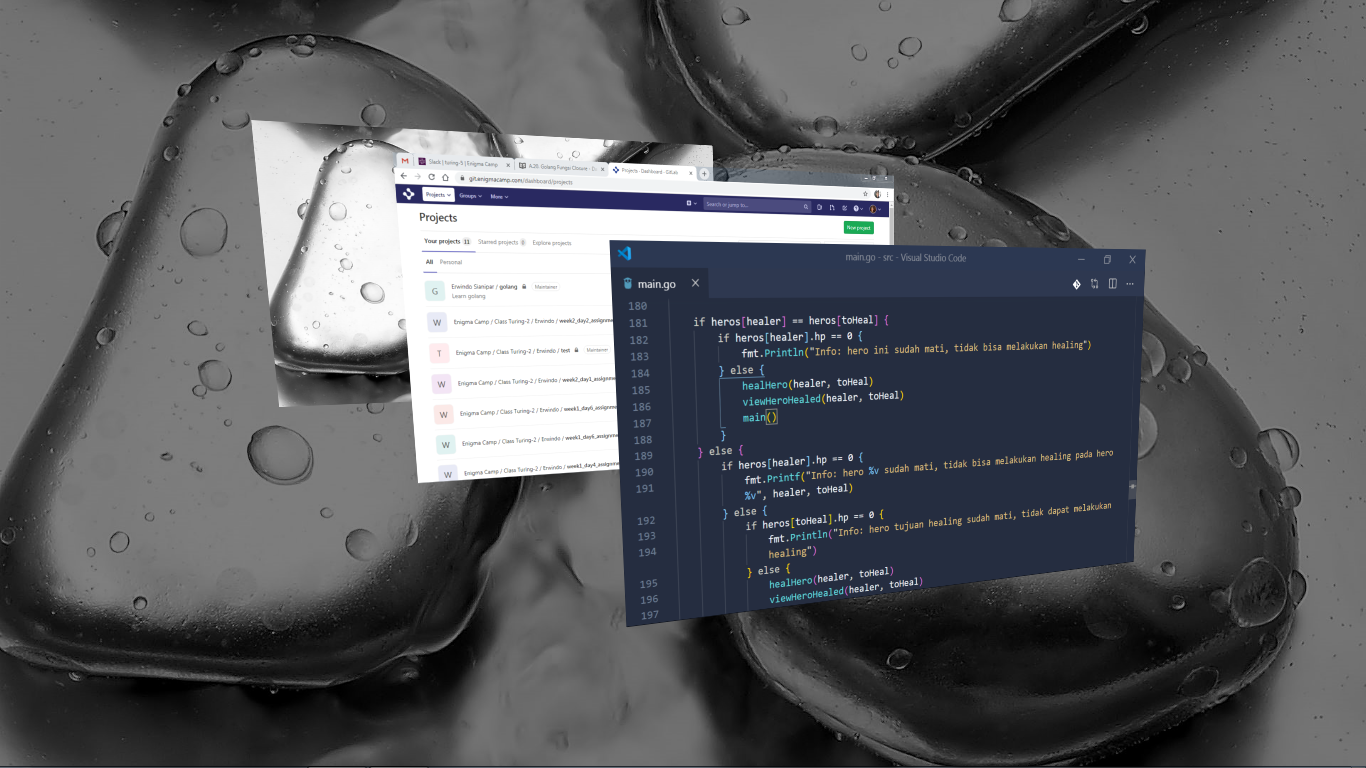This screenshot has width=1366, height=768.
Task: Click the G avatar of golang project
Action: click(x=434, y=291)
